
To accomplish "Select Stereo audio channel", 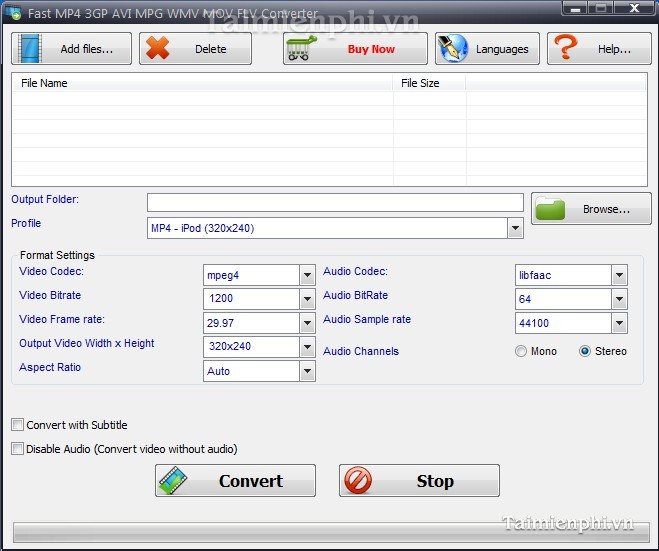I will [585, 351].
